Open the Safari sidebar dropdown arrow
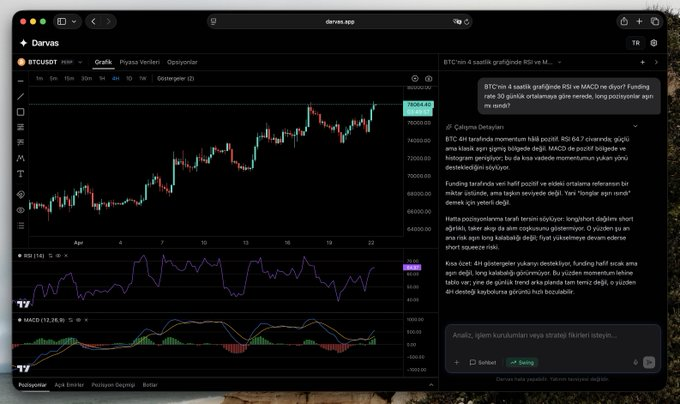The image size is (680, 404). pyautogui.click(x=74, y=21)
